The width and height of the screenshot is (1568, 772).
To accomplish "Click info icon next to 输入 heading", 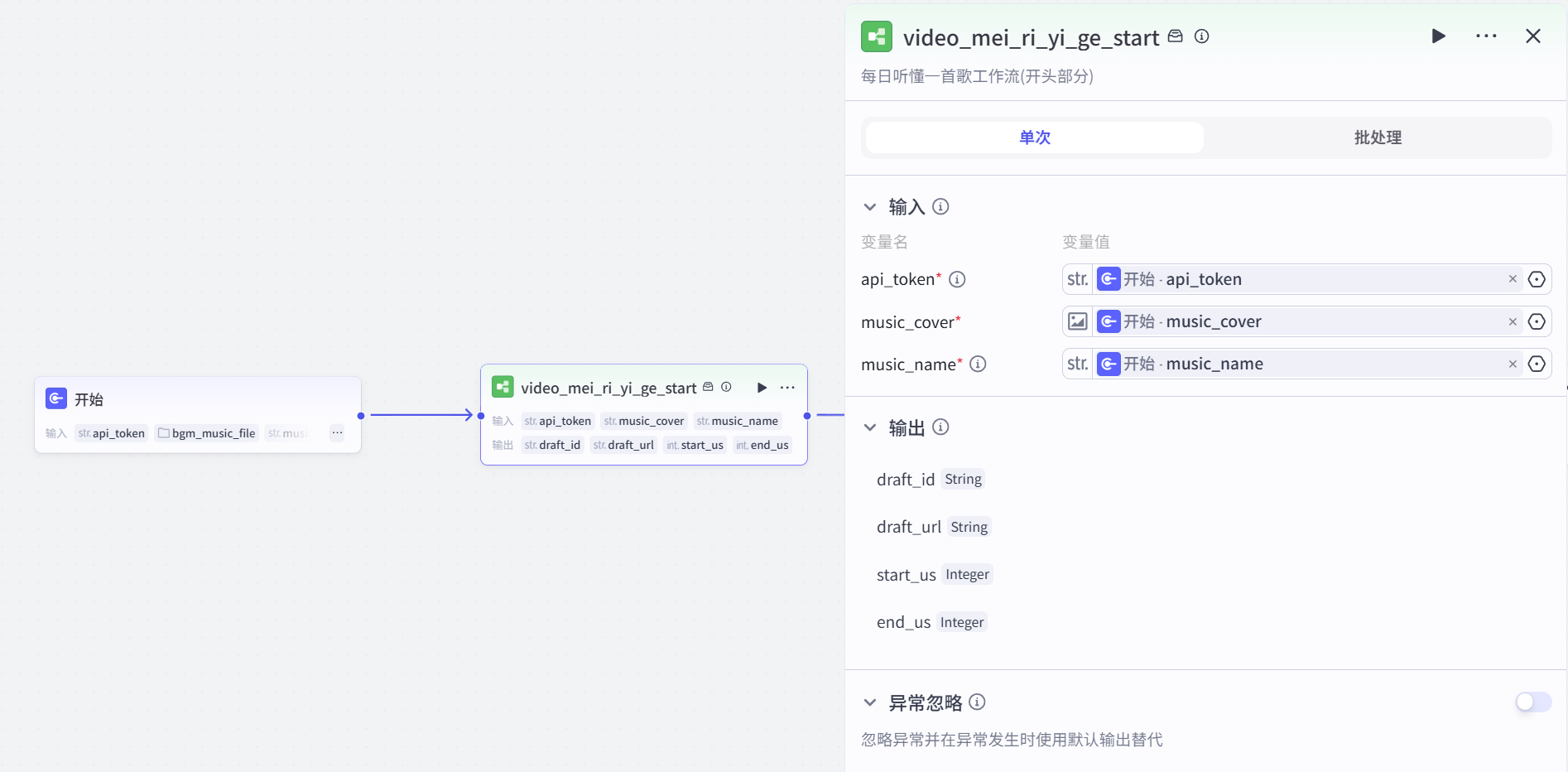I will pyautogui.click(x=940, y=206).
